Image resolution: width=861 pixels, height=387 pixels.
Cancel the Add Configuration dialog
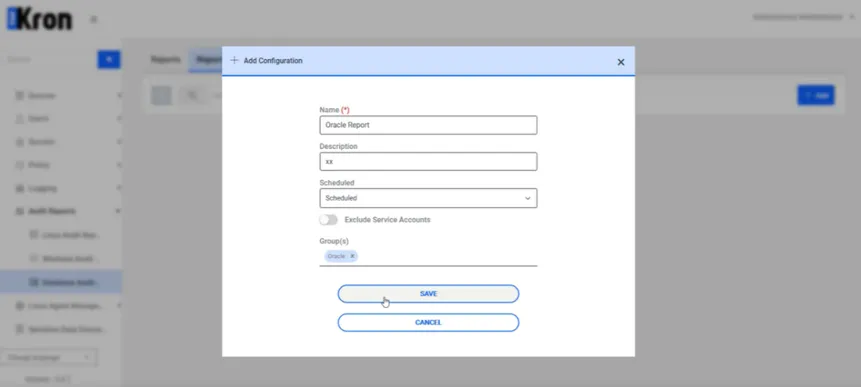428,322
